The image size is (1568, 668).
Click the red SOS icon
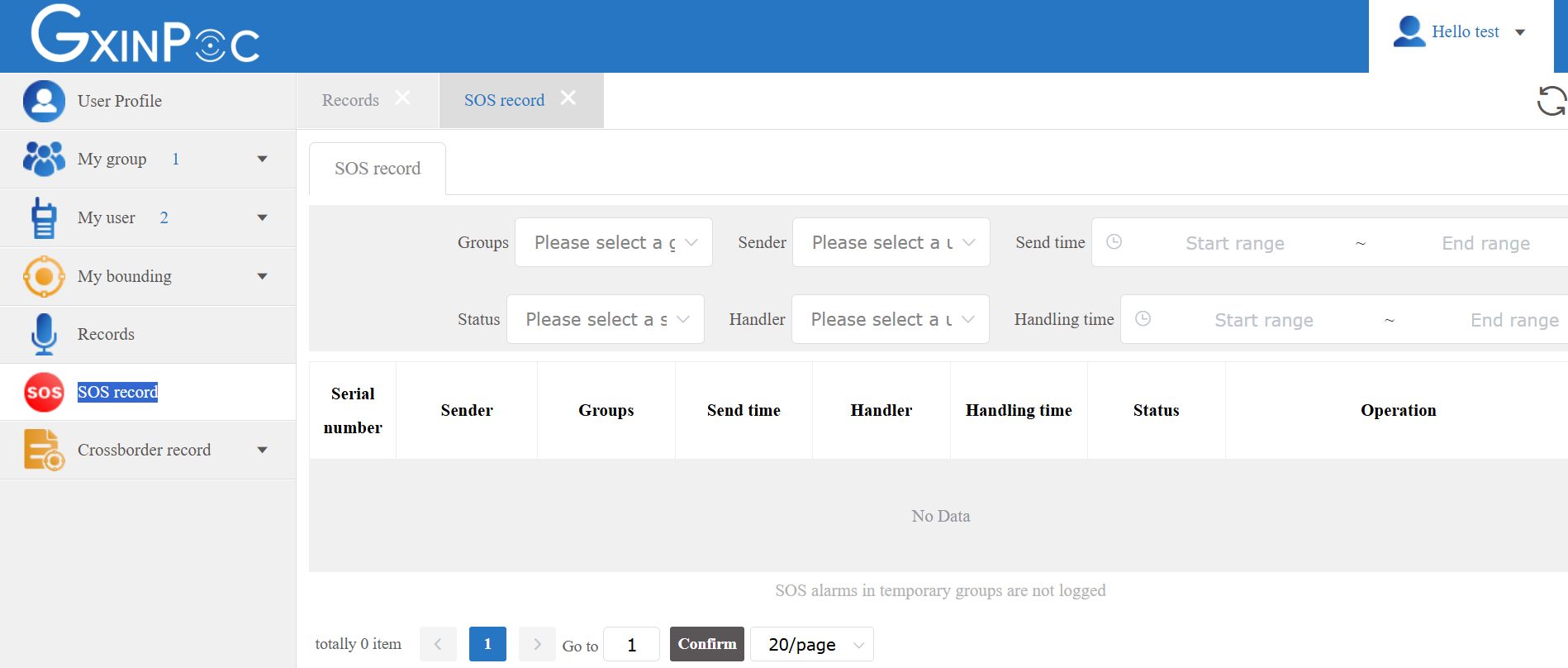(44, 392)
